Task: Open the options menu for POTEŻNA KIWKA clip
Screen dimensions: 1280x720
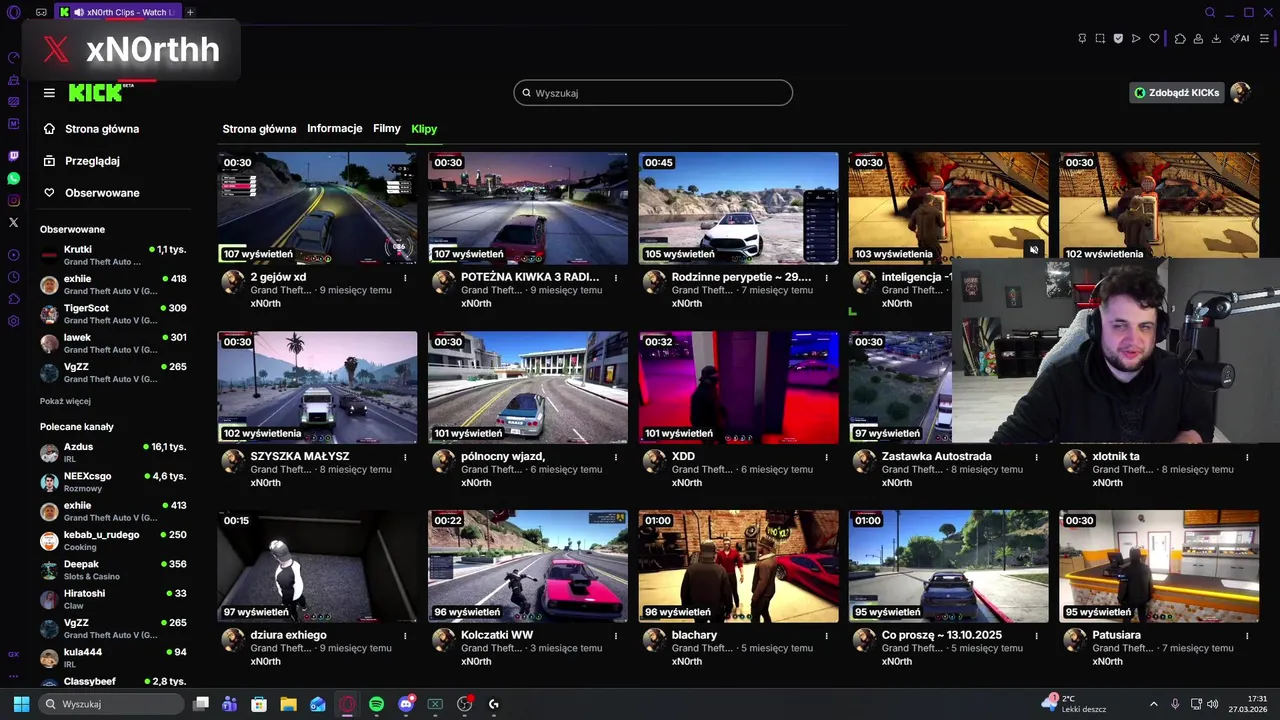Action: 616,277
